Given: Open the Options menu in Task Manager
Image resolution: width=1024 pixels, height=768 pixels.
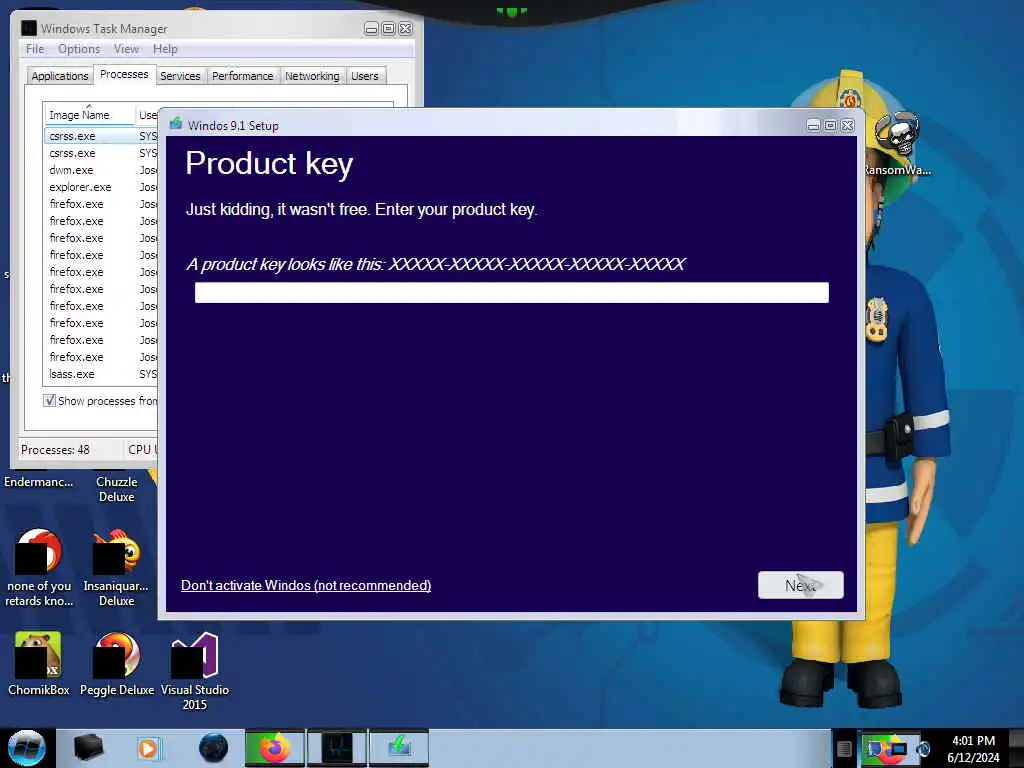Looking at the screenshot, I should coord(79,49).
